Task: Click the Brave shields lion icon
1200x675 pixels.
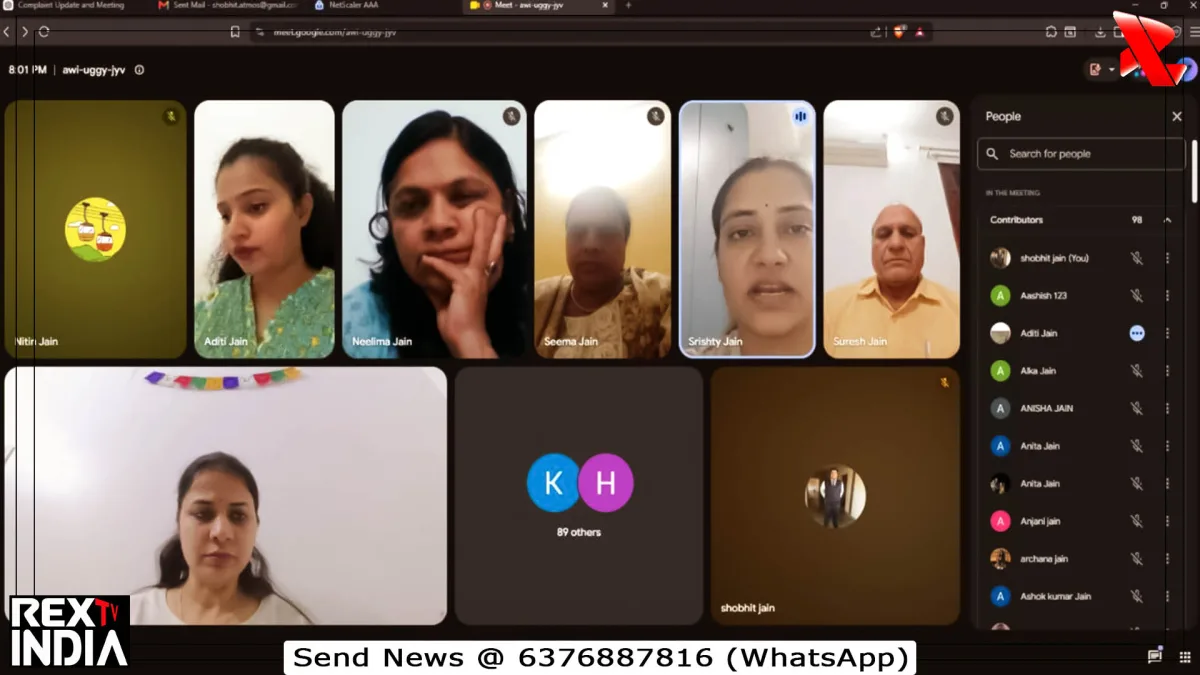Action: [898, 32]
